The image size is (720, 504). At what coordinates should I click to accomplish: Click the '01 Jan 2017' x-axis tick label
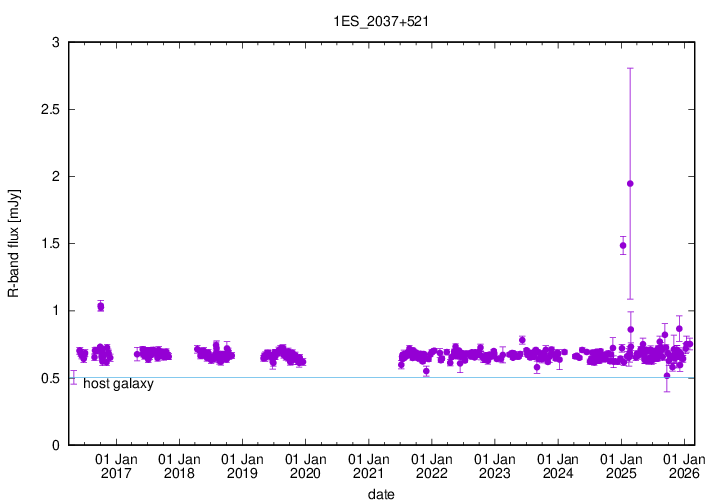[116, 466]
